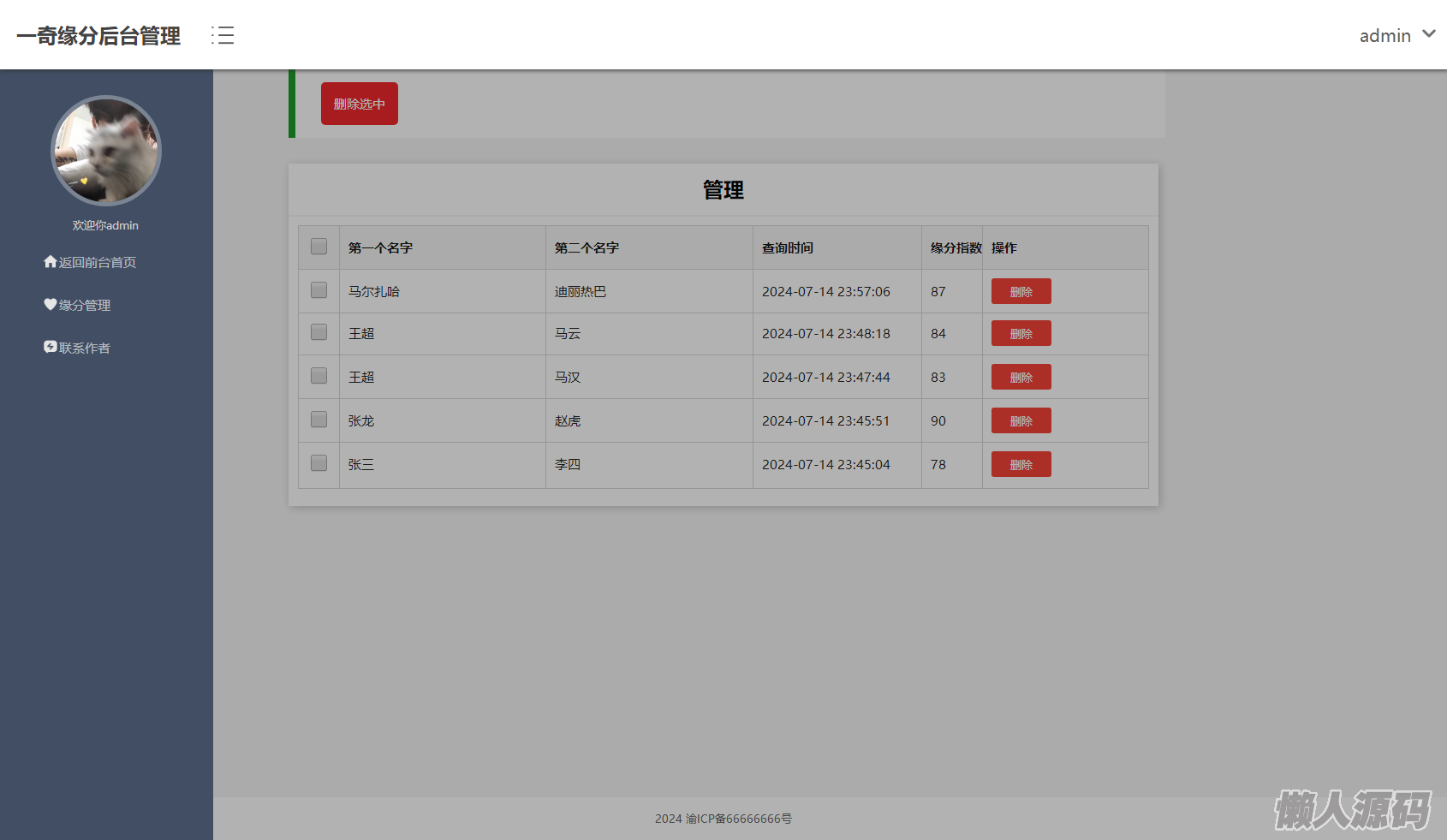Click the contact icon beside 联系作者
1447x840 pixels.
pyautogui.click(x=50, y=347)
